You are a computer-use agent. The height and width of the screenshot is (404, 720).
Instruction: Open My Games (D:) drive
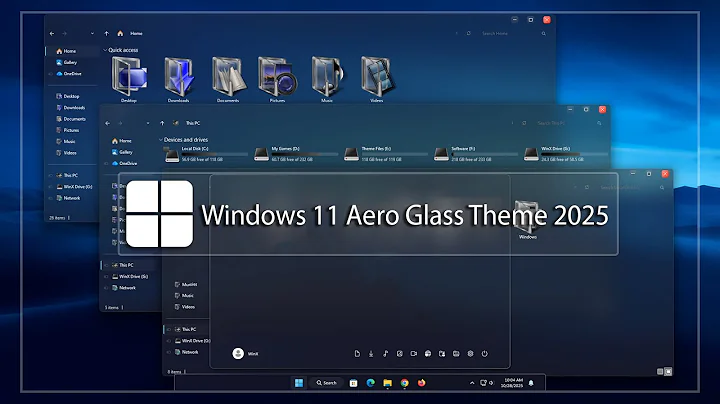tap(296, 154)
